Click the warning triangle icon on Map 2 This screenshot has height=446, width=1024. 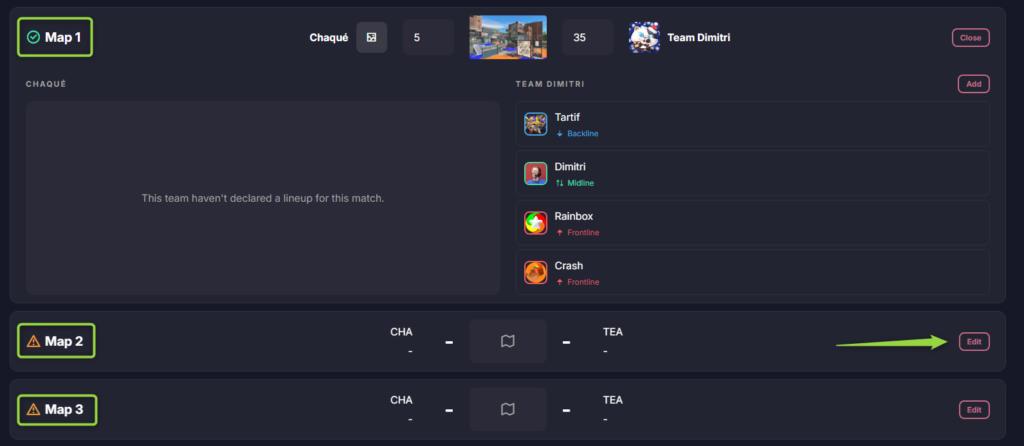33,341
